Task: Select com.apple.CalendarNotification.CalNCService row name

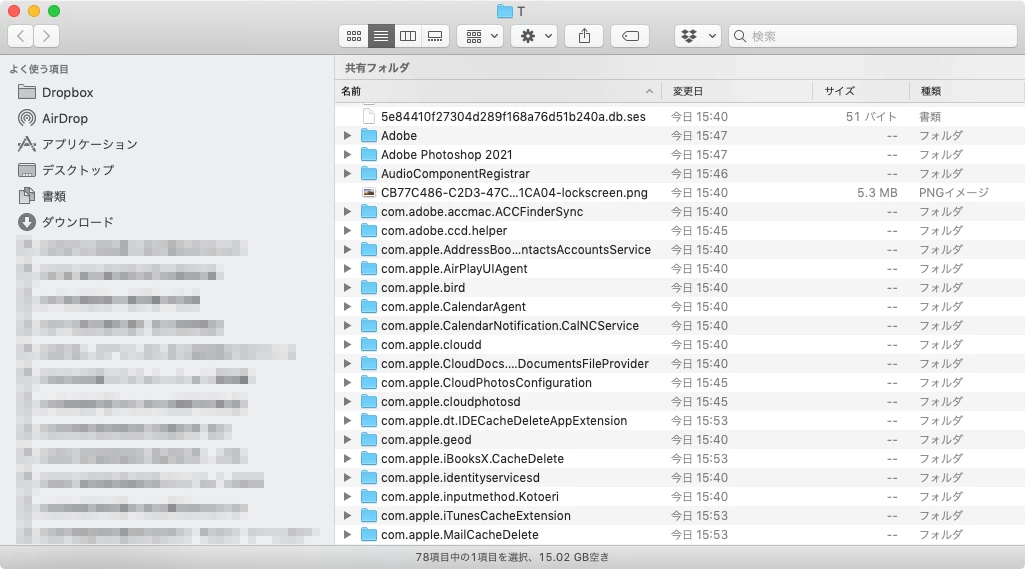Action: (510, 326)
